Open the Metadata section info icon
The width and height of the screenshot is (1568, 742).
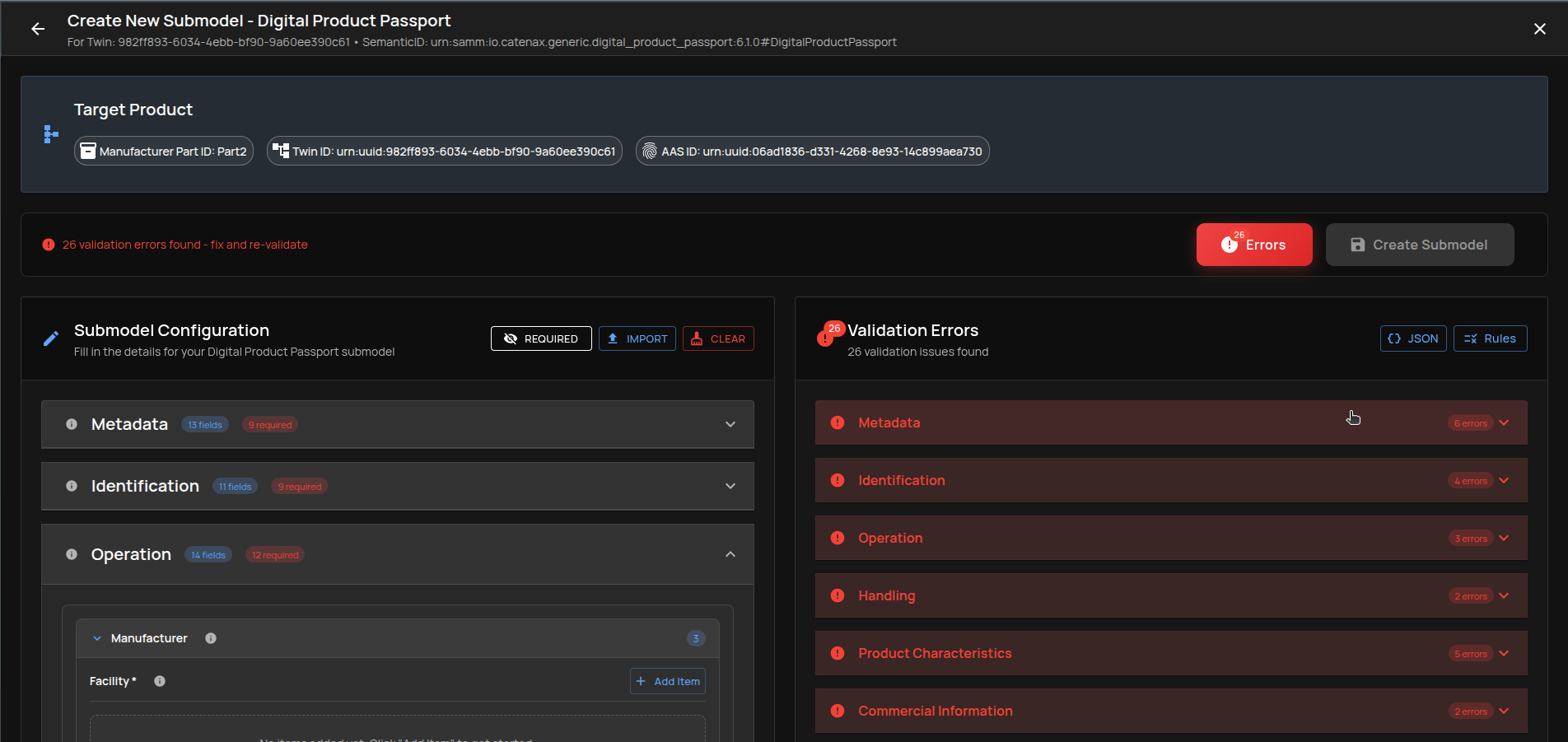pos(71,424)
